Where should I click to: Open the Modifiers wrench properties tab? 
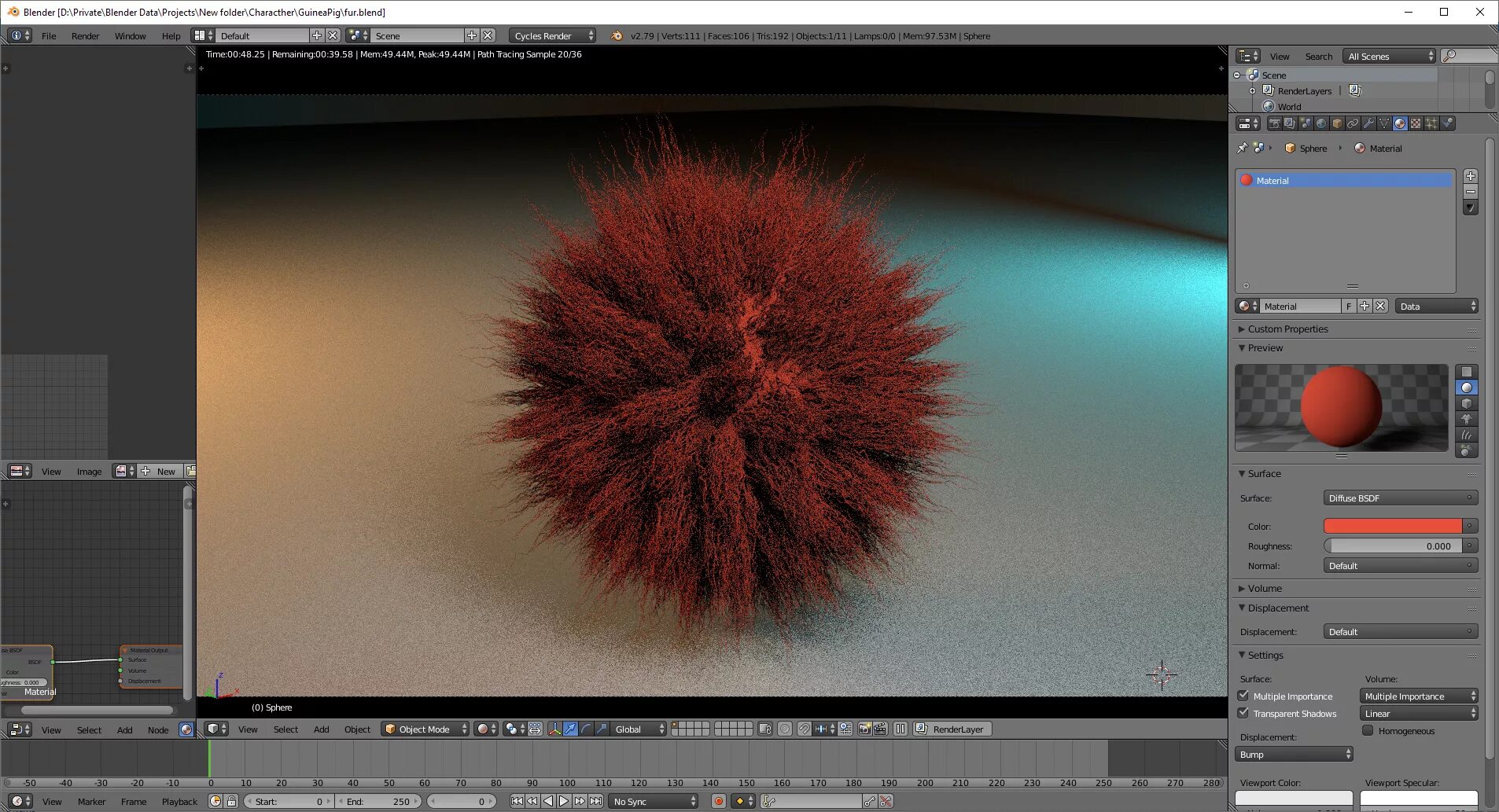(1368, 123)
